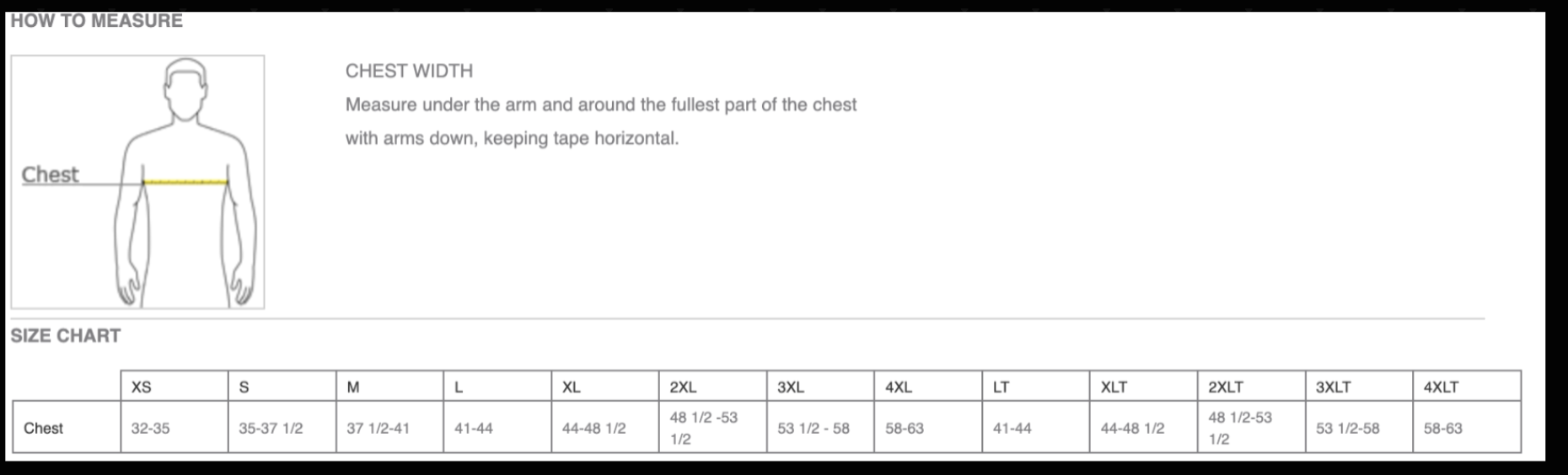Select the 3XLT size column header
The image size is (1568, 475).
(x=1333, y=387)
